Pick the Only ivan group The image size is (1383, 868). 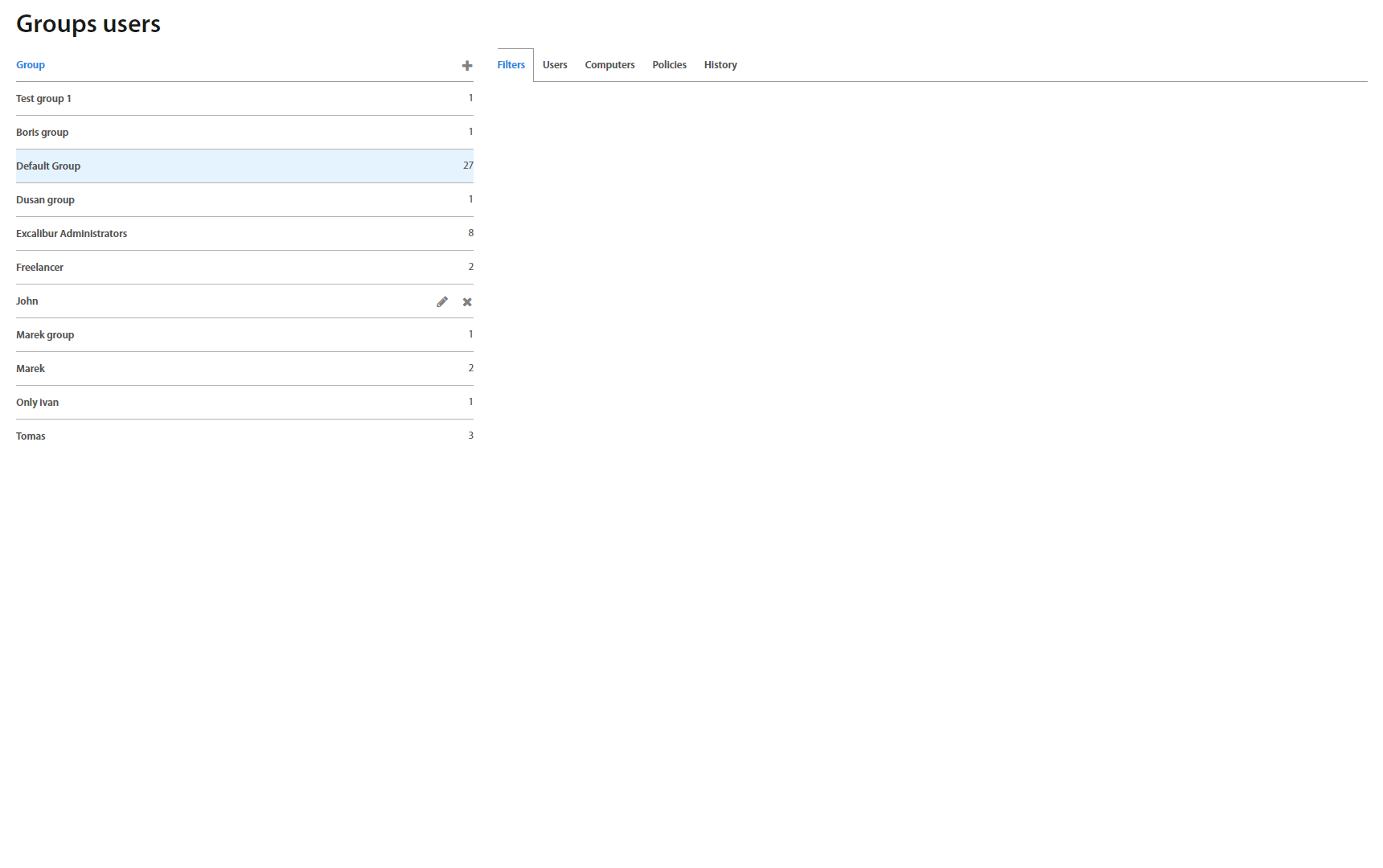point(37,403)
